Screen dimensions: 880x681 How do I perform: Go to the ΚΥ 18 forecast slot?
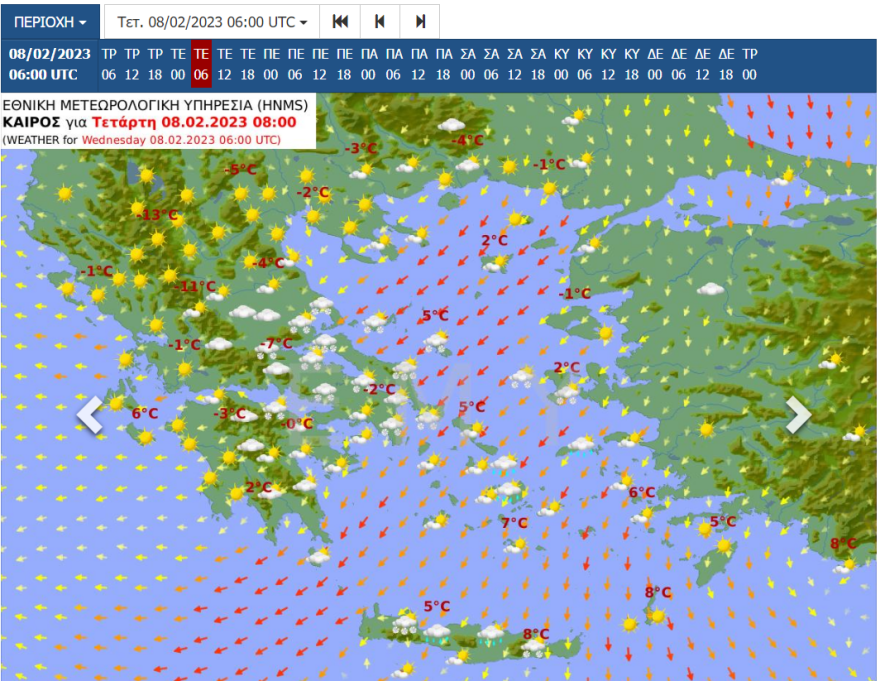(x=631, y=64)
